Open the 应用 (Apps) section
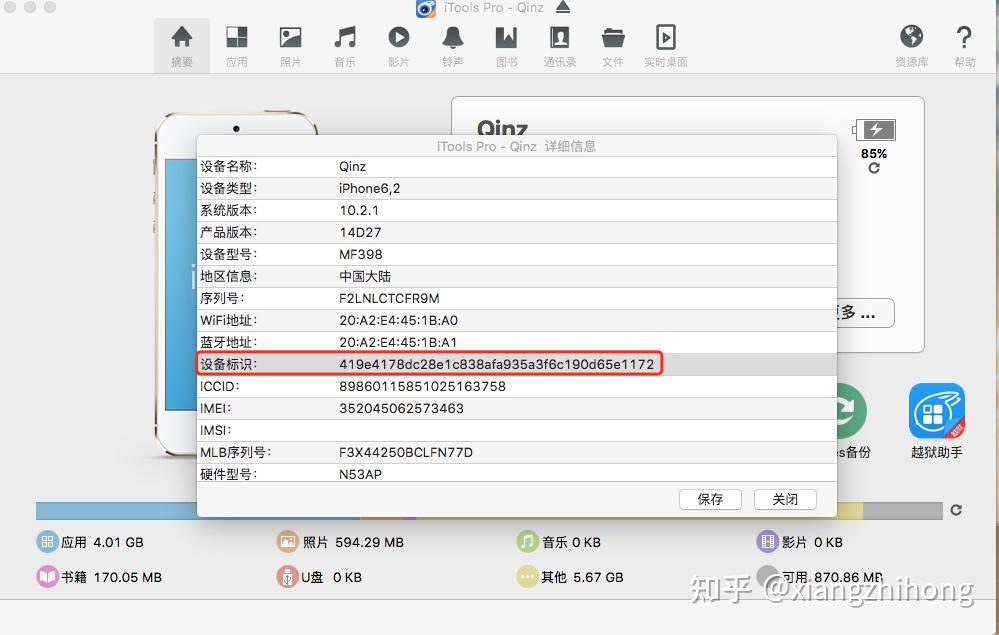999x635 pixels. 237,45
